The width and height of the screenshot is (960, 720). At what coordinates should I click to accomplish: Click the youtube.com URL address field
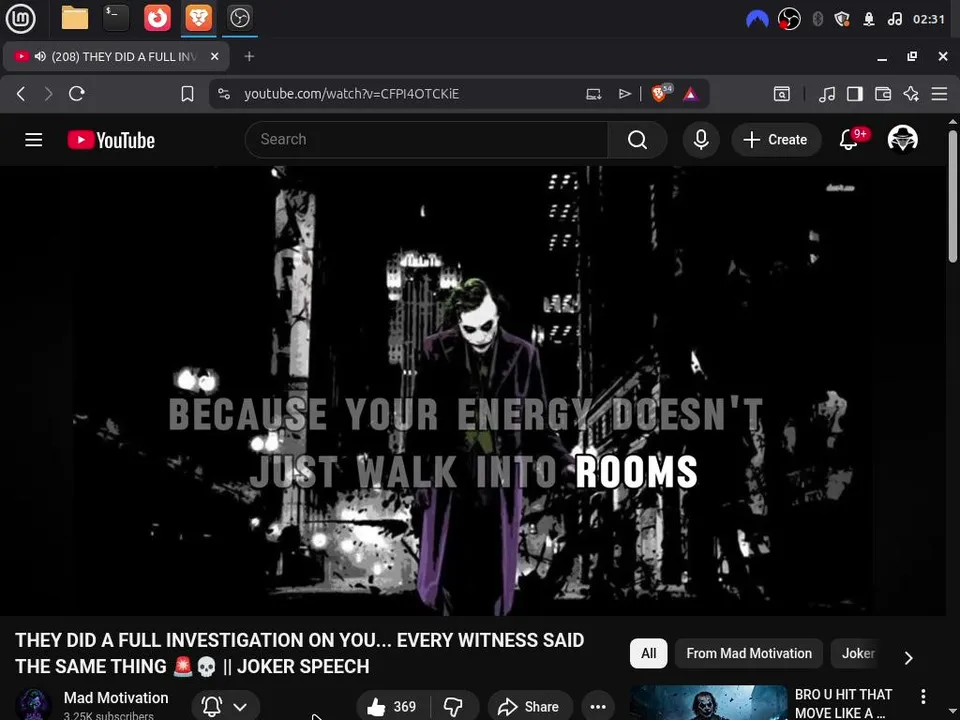[x=351, y=94]
